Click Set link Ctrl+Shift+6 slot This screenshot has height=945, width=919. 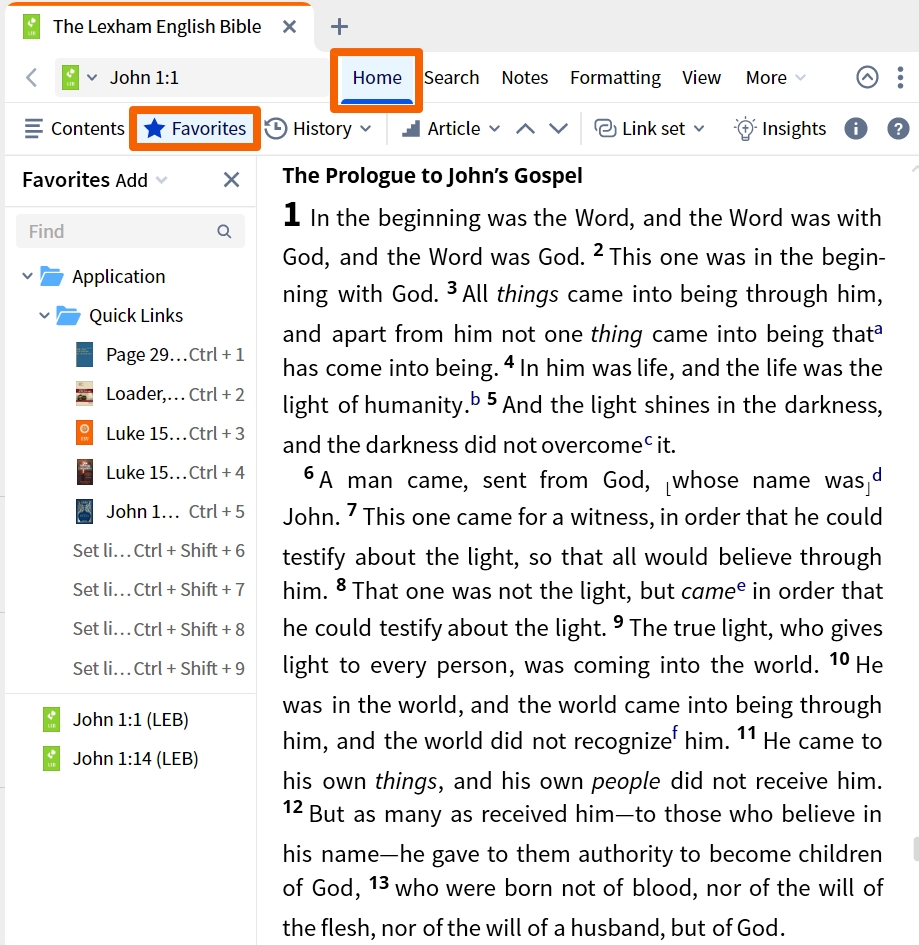(x=158, y=550)
